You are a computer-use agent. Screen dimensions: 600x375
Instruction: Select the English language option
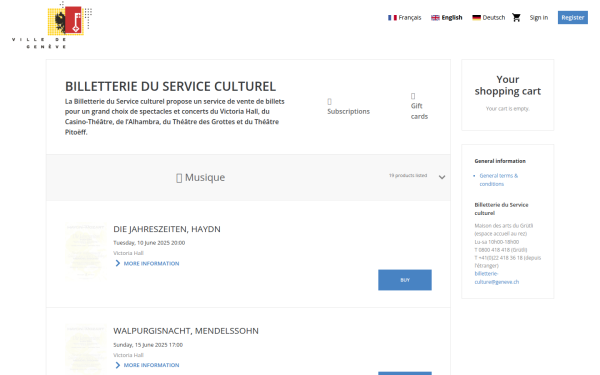(x=447, y=18)
